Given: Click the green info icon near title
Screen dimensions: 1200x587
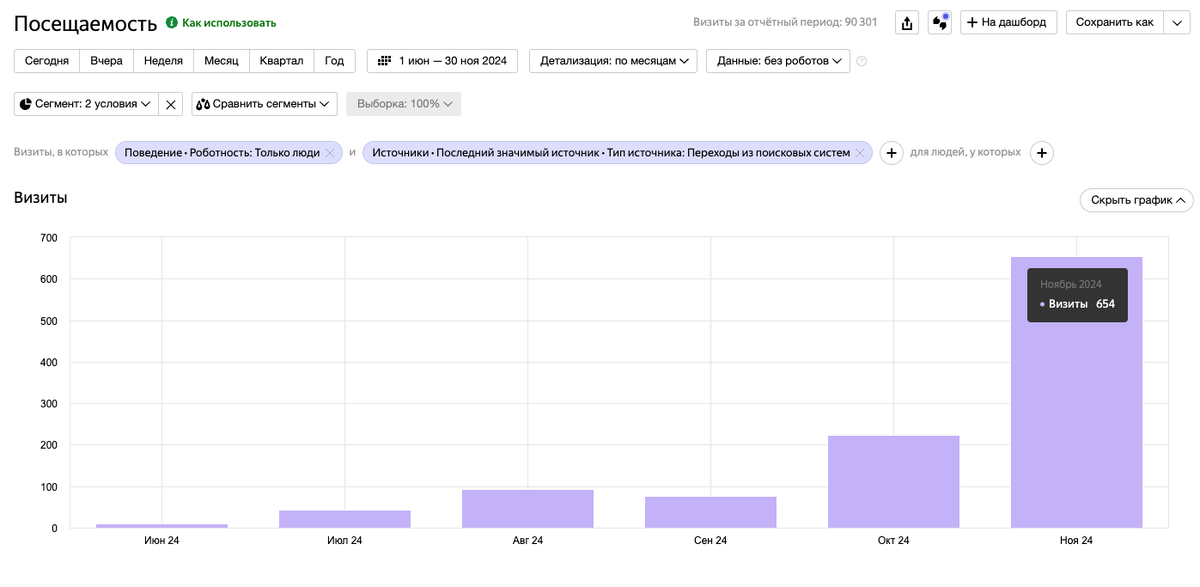Looking at the screenshot, I should coord(172,22).
